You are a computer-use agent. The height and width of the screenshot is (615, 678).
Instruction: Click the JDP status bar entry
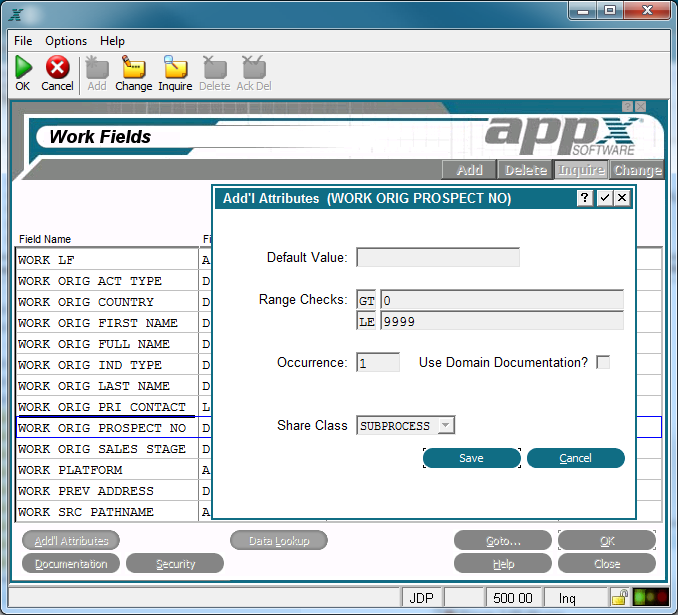(422, 598)
